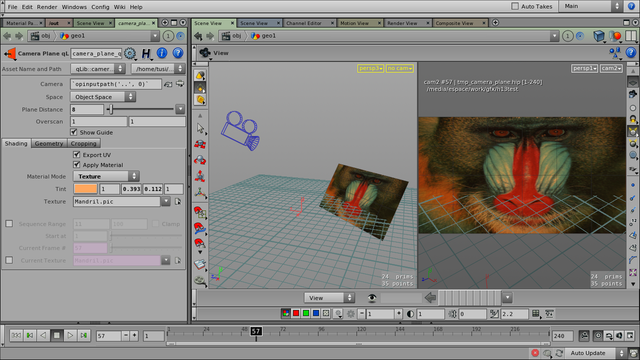Screen dimensions: 640x360
Task: Open the Auto Update mode dropdown
Action: point(596,353)
